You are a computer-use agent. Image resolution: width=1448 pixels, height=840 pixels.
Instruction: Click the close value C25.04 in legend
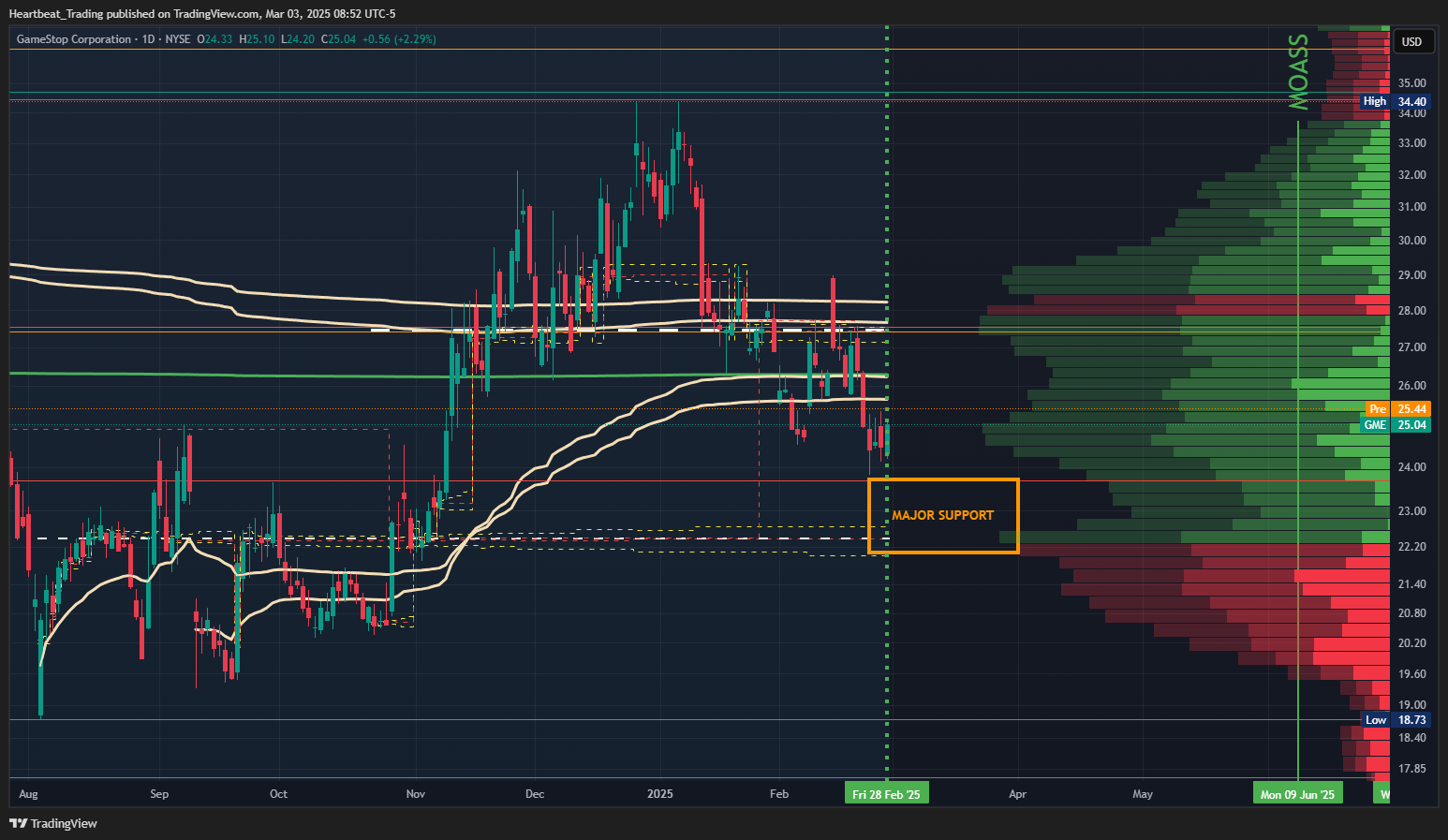coord(338,39)
